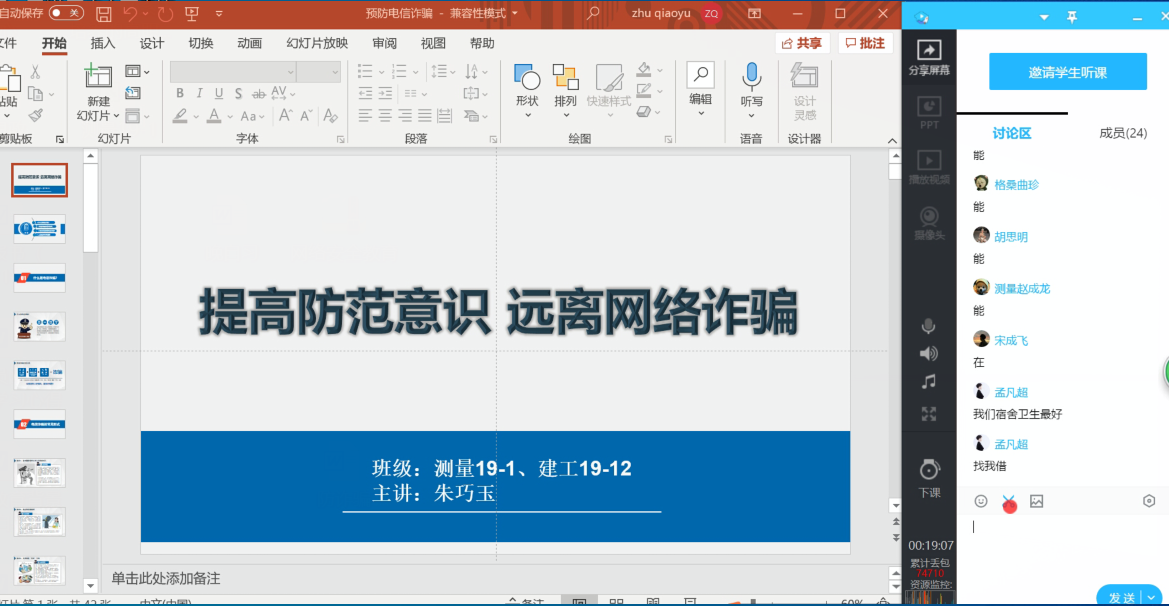Image resolution: width=1169 pixels, height=606 pixels.
Task: Click the Save icon in title bar
Action: pos(104,14)
